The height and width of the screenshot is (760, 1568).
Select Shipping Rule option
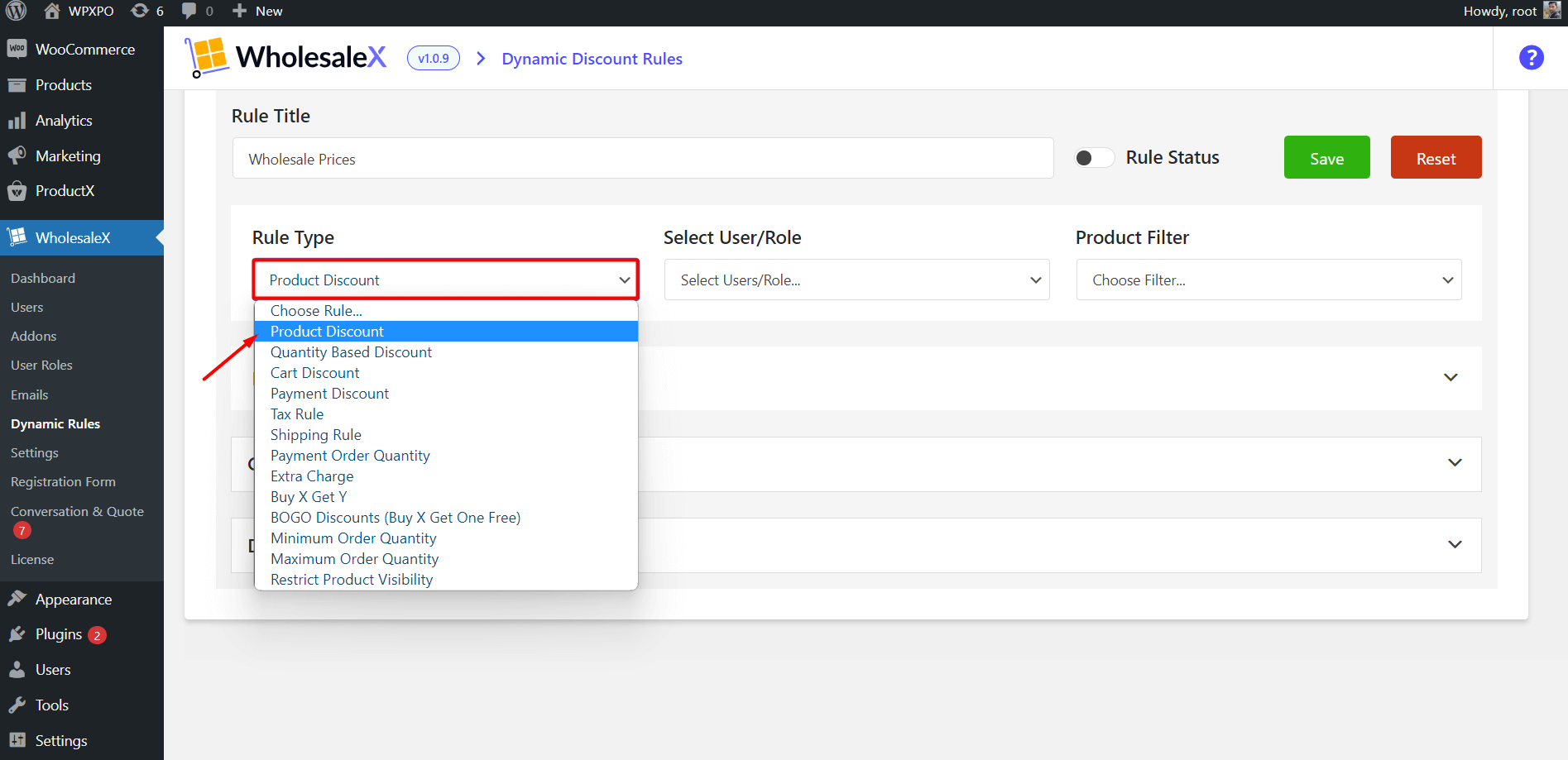(x=446, y=435)
